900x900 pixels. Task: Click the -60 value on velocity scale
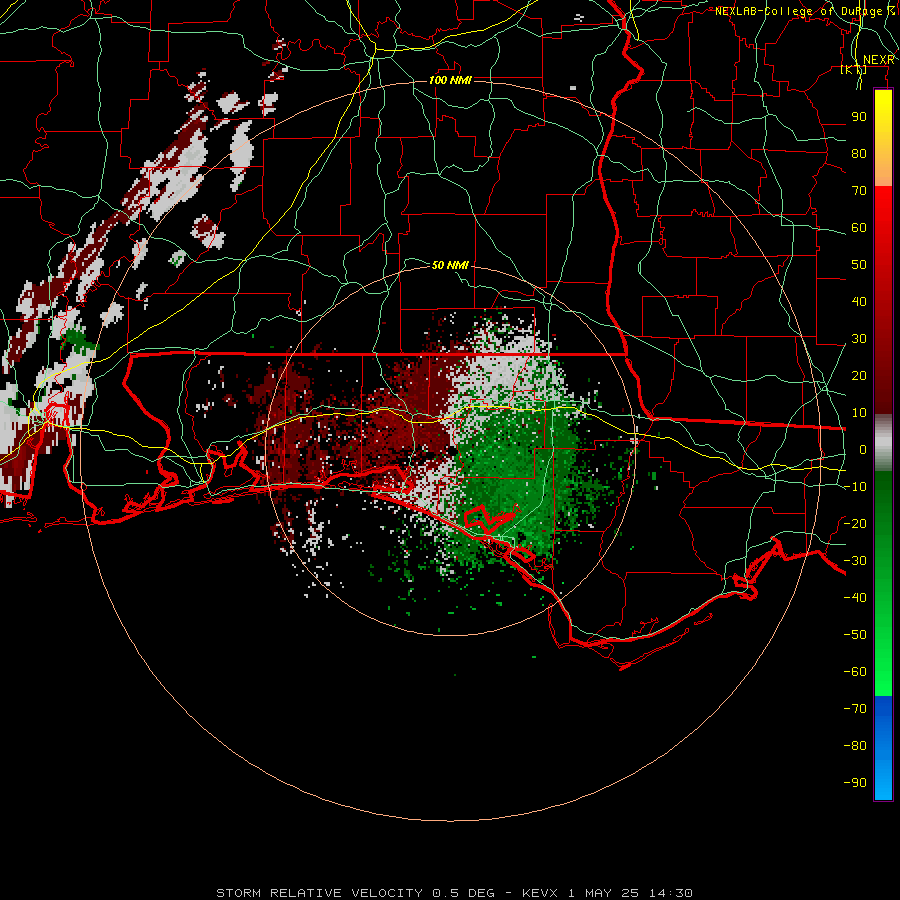[855, 672]
